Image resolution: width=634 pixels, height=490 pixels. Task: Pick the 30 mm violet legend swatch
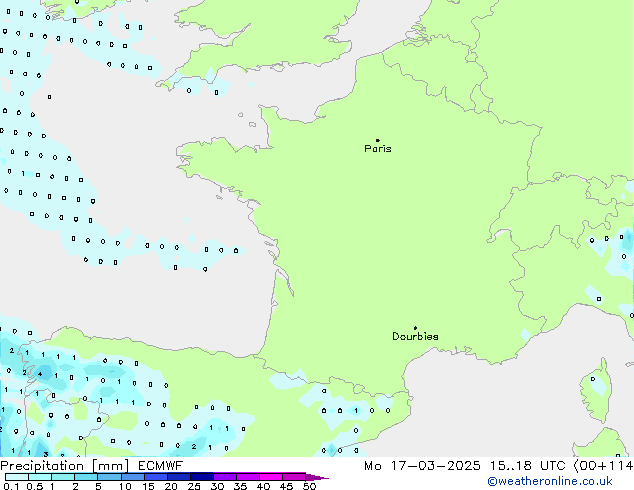(224, 477)
